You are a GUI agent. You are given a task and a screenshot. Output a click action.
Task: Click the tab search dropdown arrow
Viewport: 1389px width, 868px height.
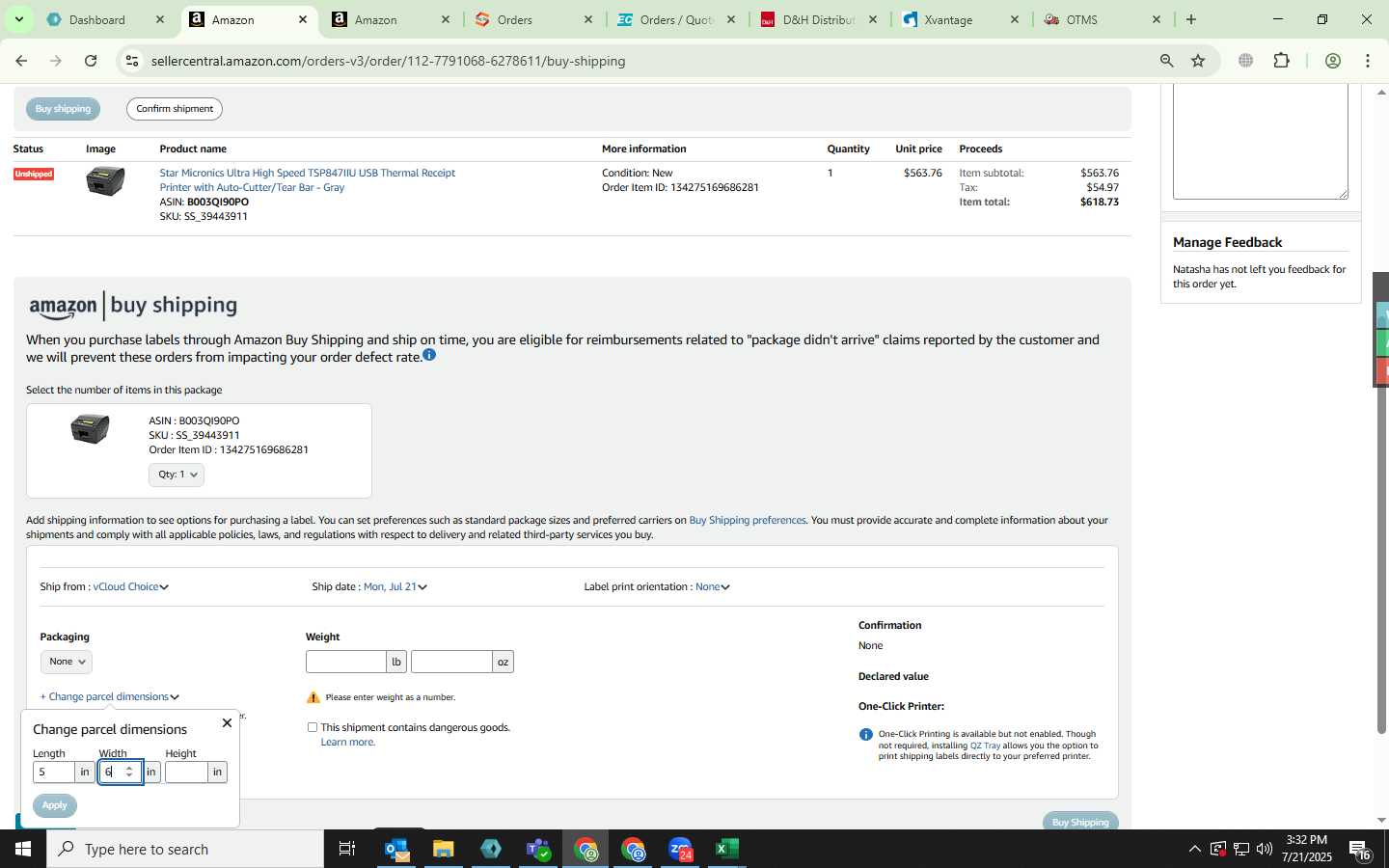click(18, 19)
